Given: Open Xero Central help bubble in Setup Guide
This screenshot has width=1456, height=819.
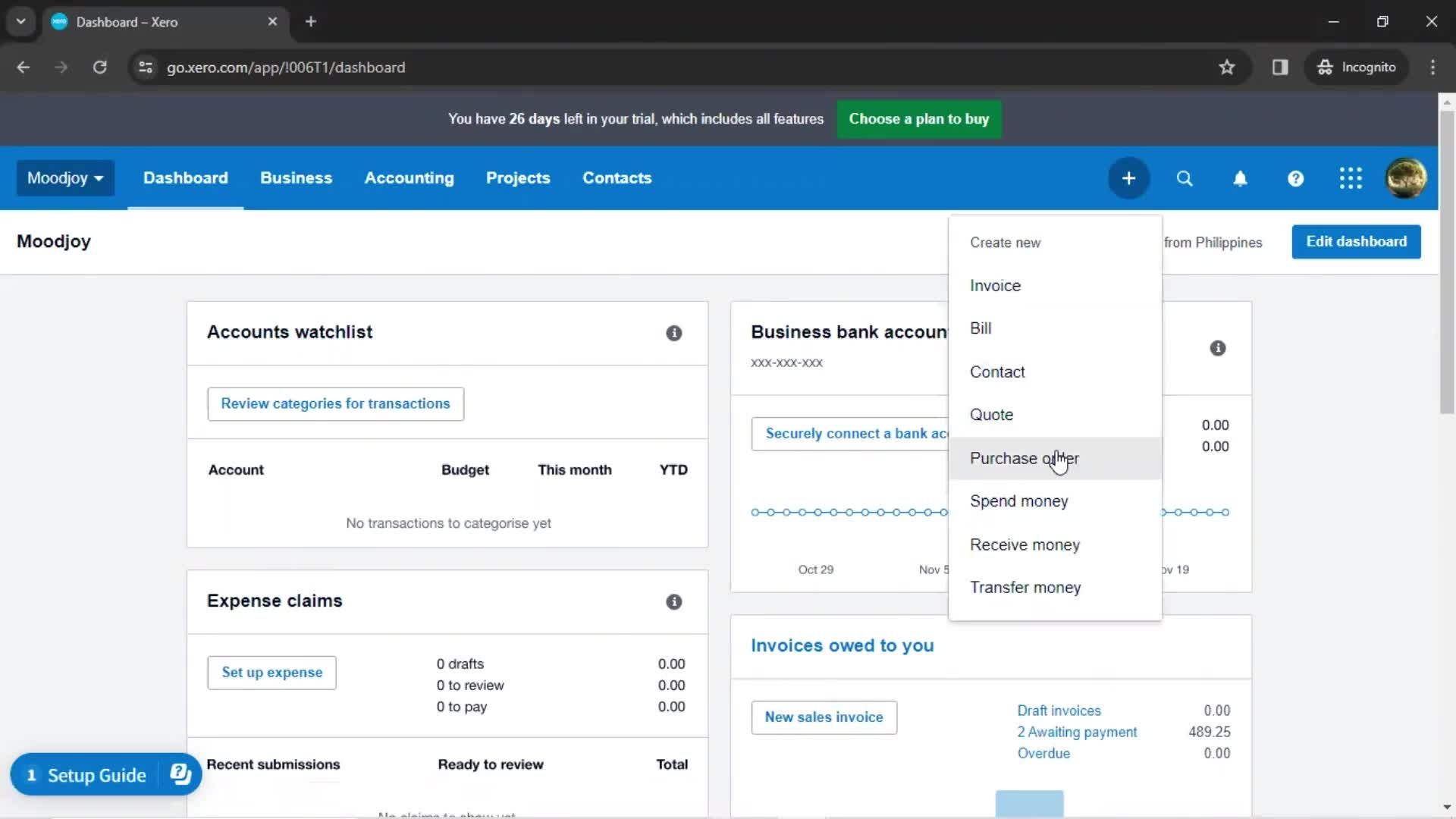Looking at the screenshot, I should point(180,774).
